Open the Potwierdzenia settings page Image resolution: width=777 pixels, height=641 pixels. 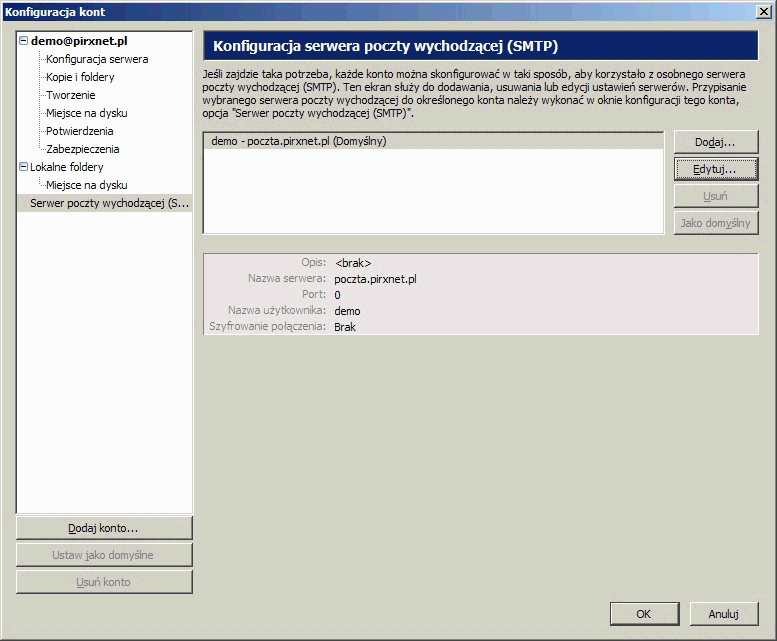79,131
